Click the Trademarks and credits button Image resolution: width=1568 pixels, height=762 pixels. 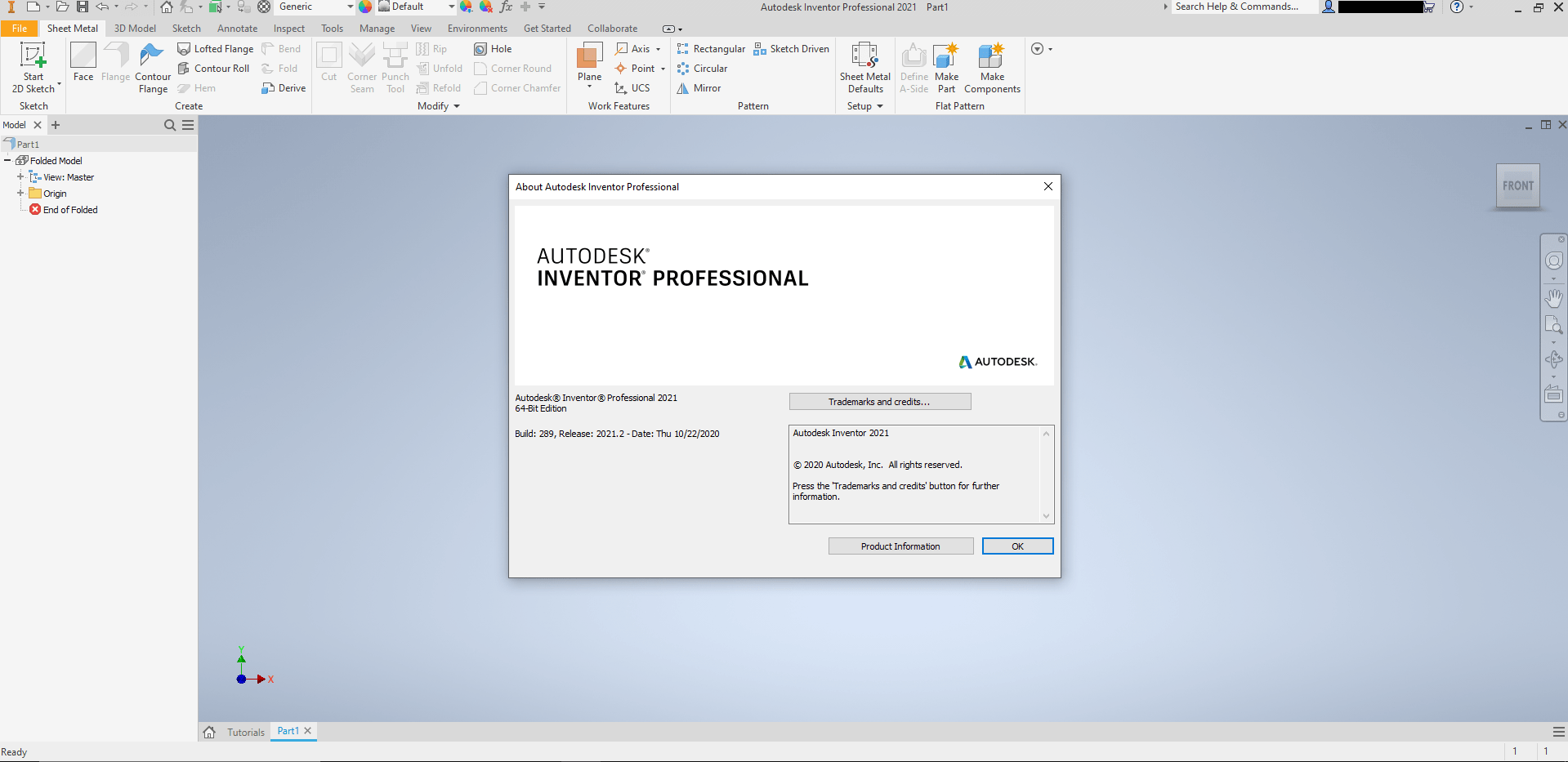coord(880,402)
